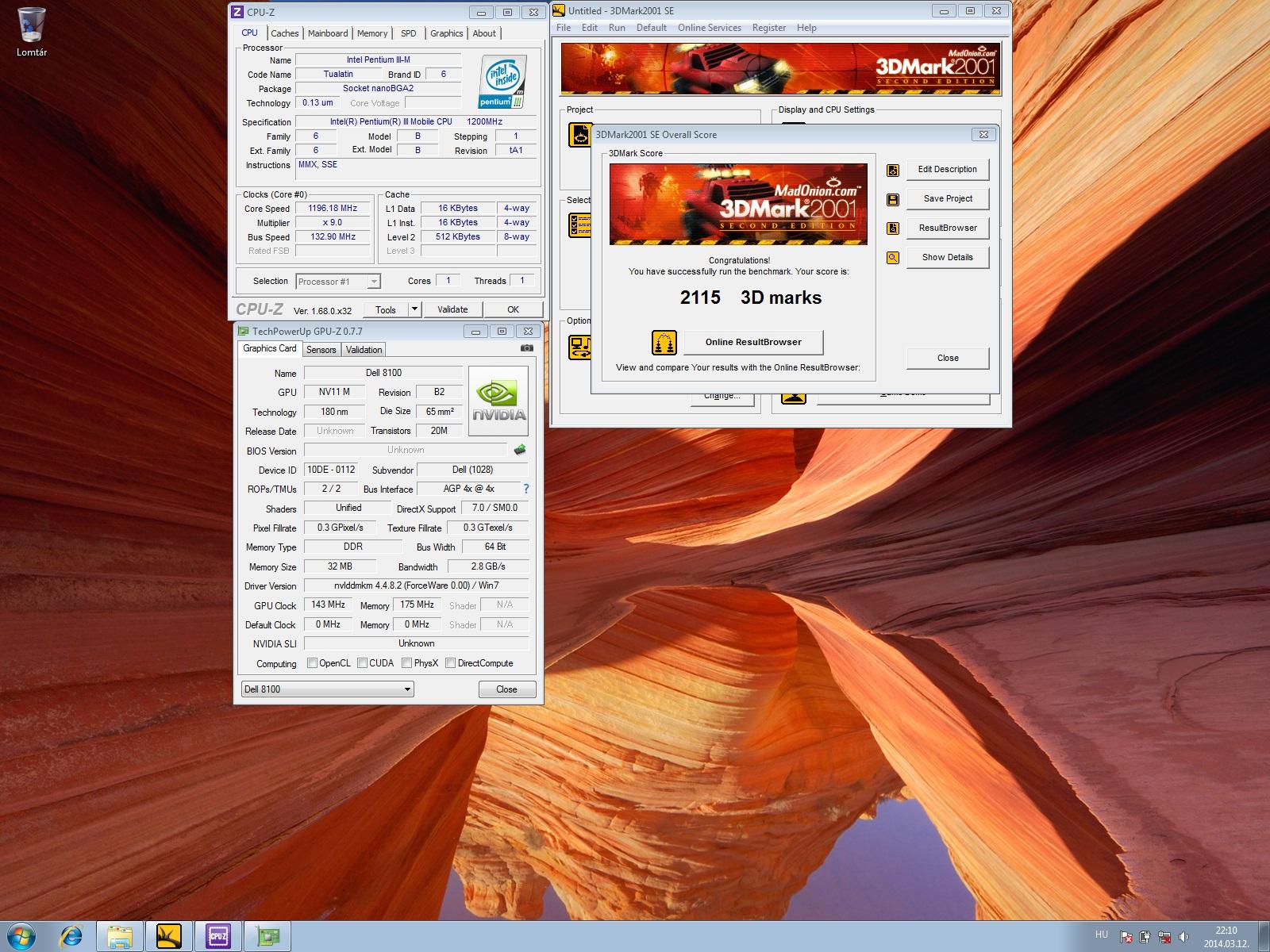Screen dimensions: 1270x952
Task: Enable the DirectCompute checkbox
Action: tap(450, 663)
